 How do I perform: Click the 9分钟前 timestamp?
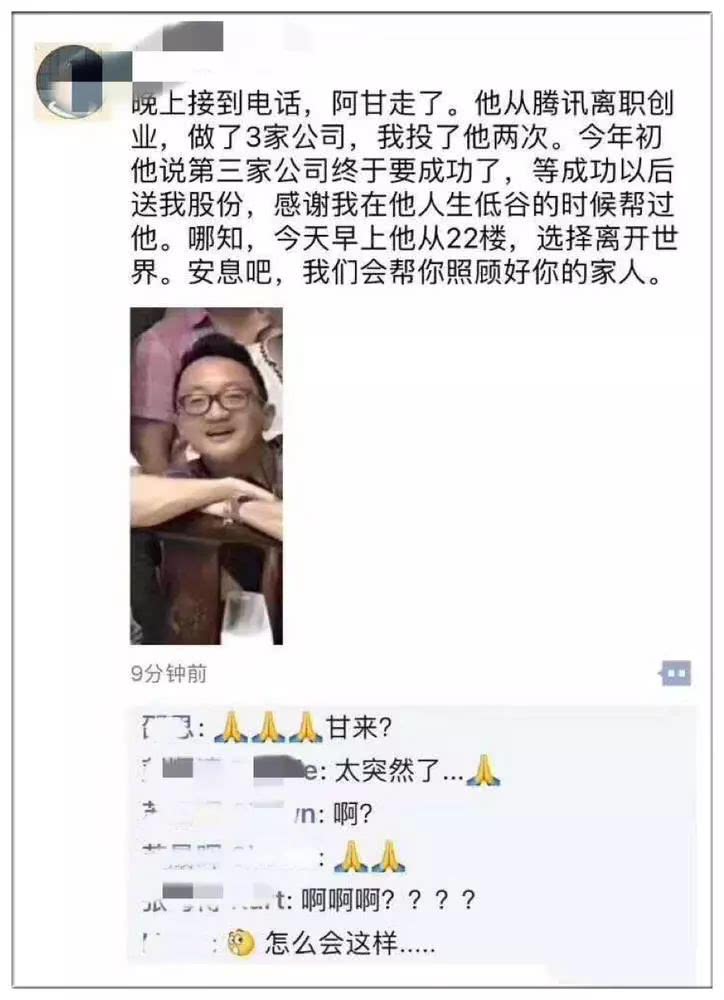169,673
